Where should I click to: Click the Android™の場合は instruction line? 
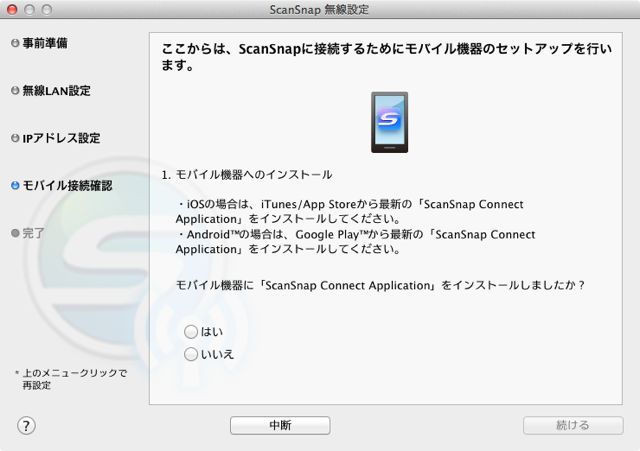click(x=356, y=242)
